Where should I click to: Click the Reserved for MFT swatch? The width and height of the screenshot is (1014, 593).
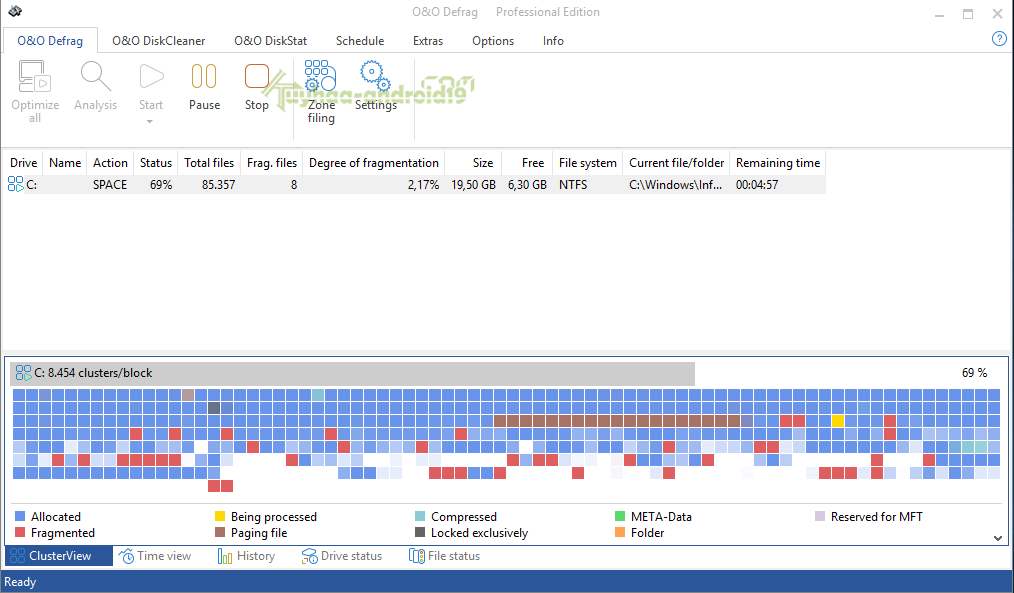tap(819, 516)
